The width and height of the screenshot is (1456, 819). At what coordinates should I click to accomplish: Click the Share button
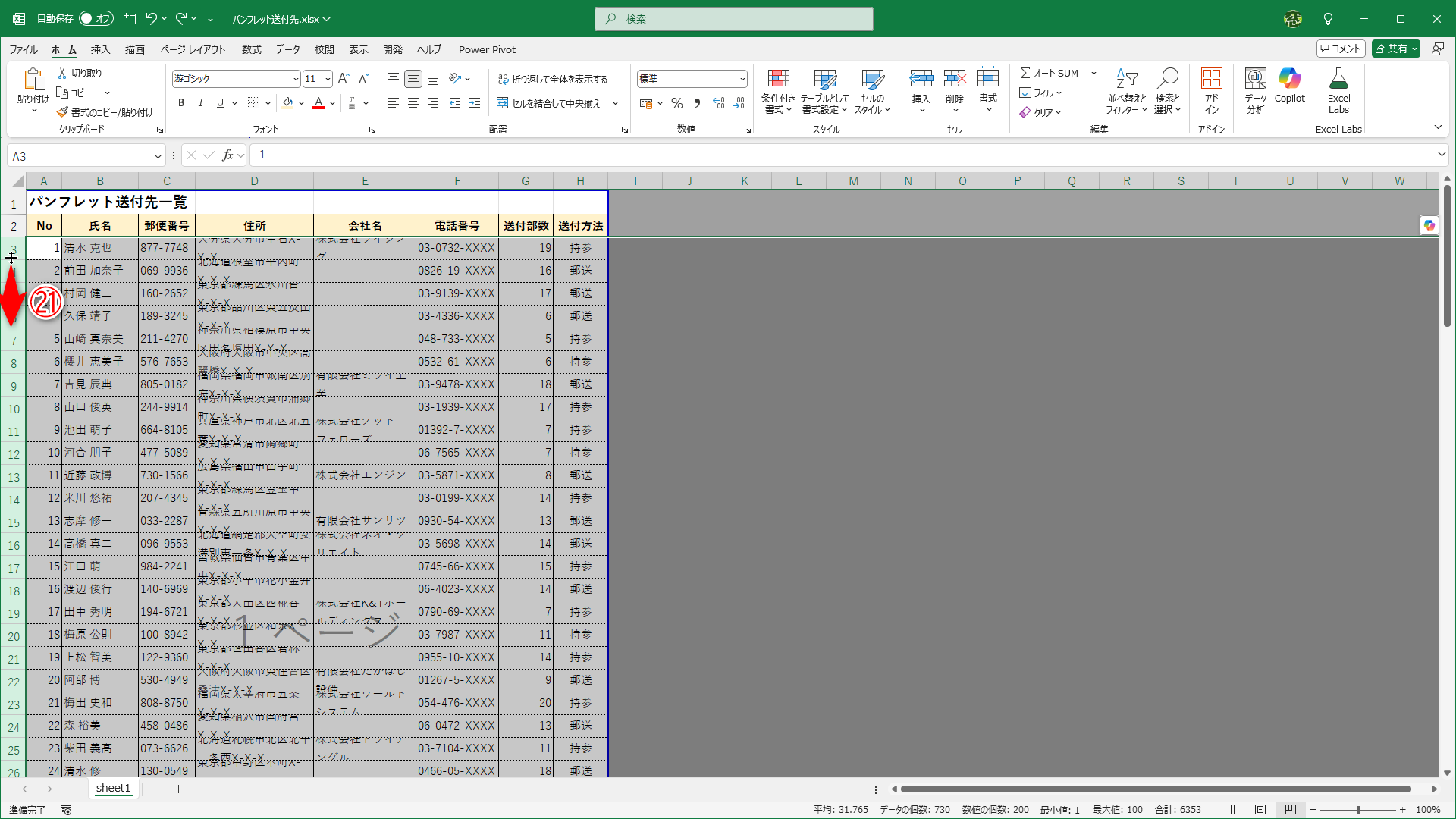1392,49
